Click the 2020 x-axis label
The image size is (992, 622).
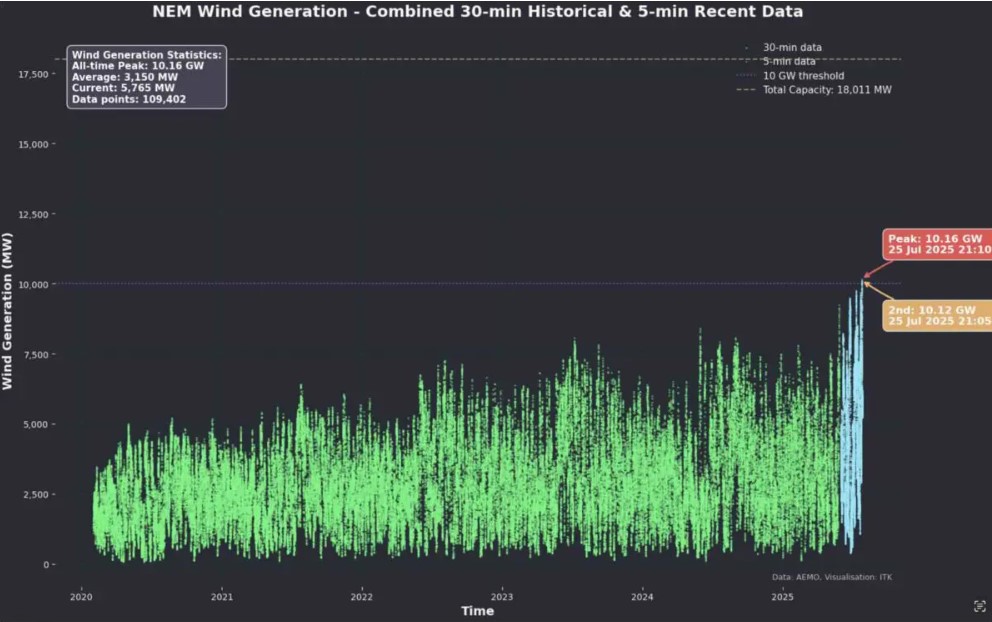click(81, 597)
